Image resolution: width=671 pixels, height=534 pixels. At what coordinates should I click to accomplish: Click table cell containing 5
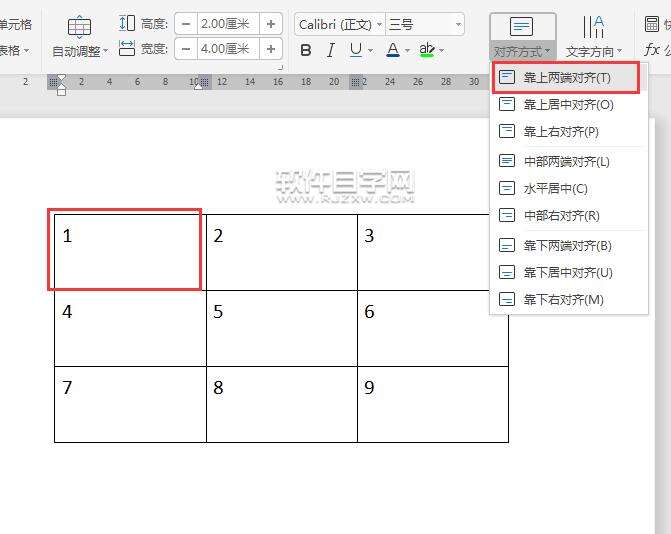pyautogui.click(x=282, y=328)
